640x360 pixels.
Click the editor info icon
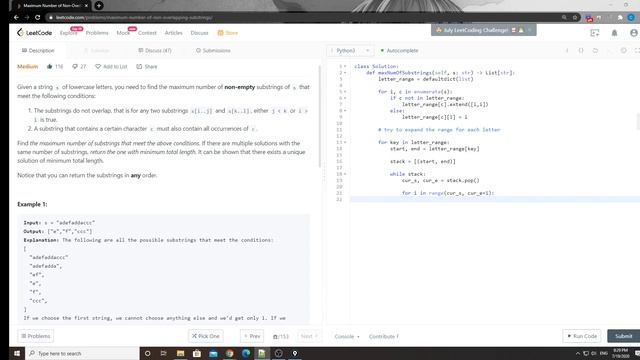(x=567, y=51)
